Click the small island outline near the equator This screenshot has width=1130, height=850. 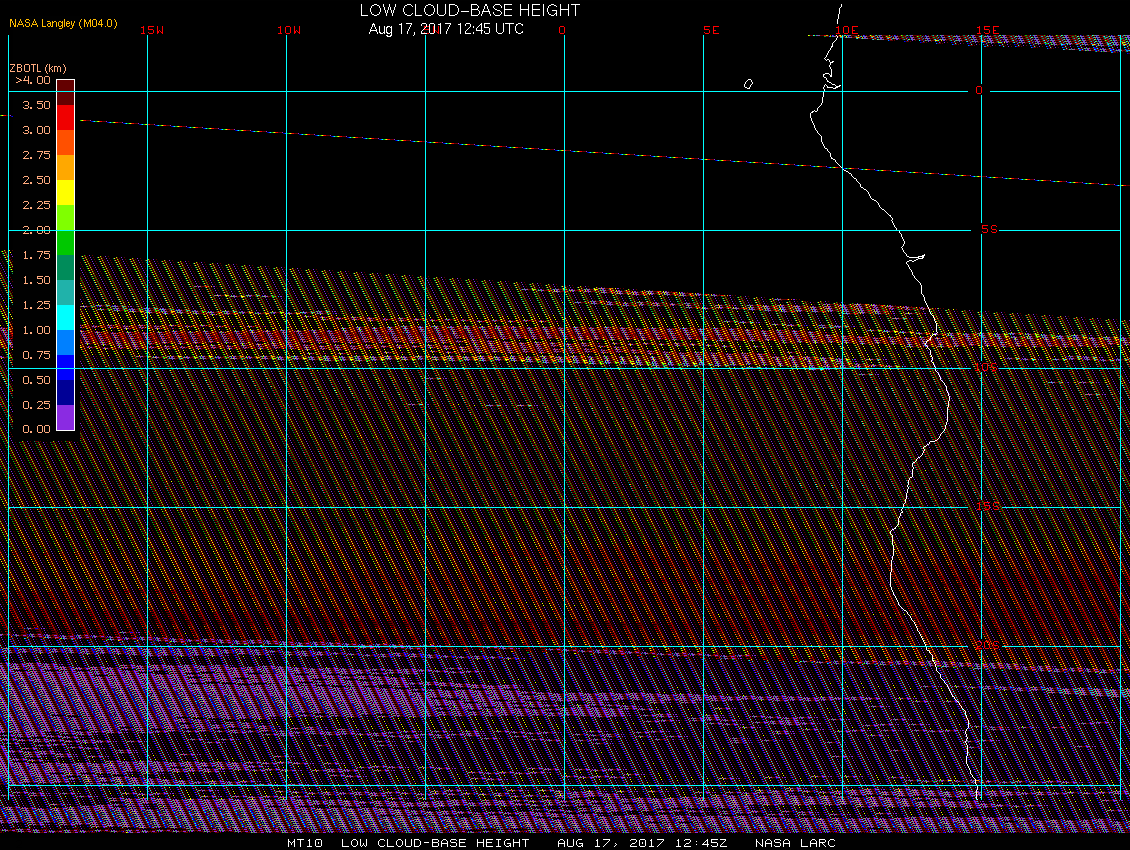click(748, 84)
